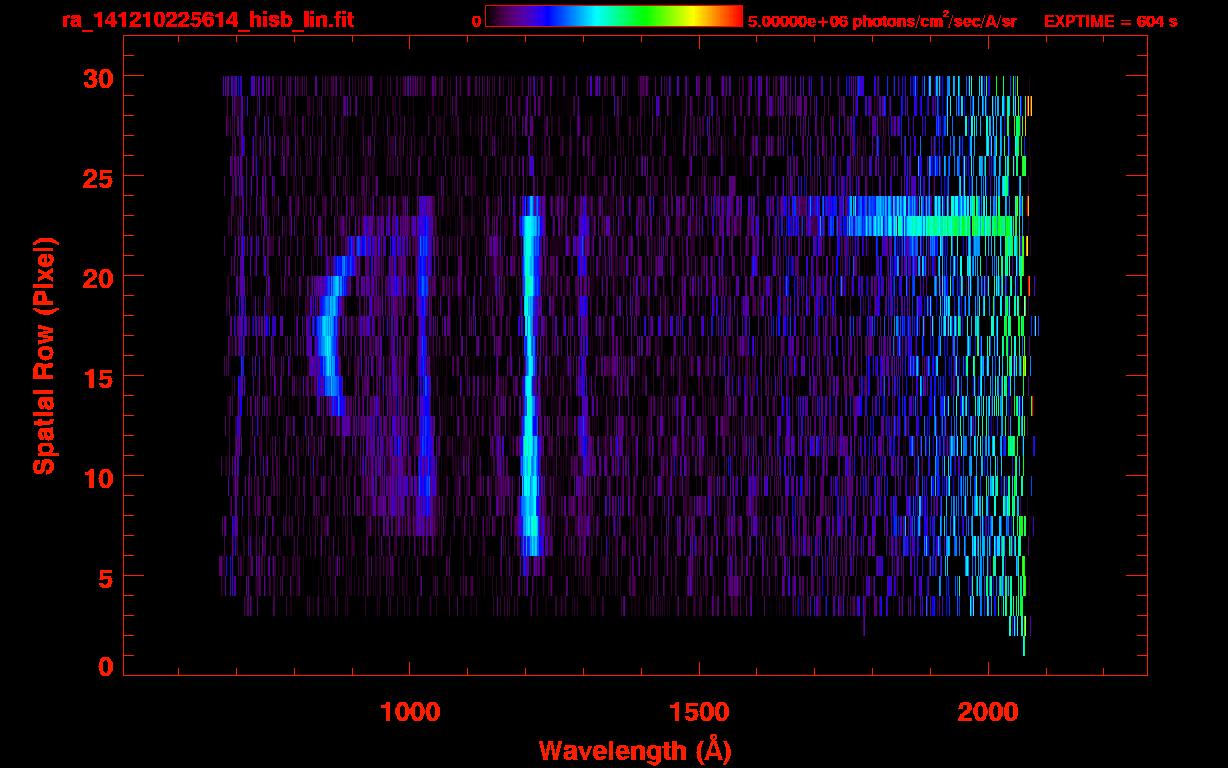Click the Spatial Row (Pixel) axis title
Image resolution: width=1228 pixels, height=768 pixels.
(44, 355)
